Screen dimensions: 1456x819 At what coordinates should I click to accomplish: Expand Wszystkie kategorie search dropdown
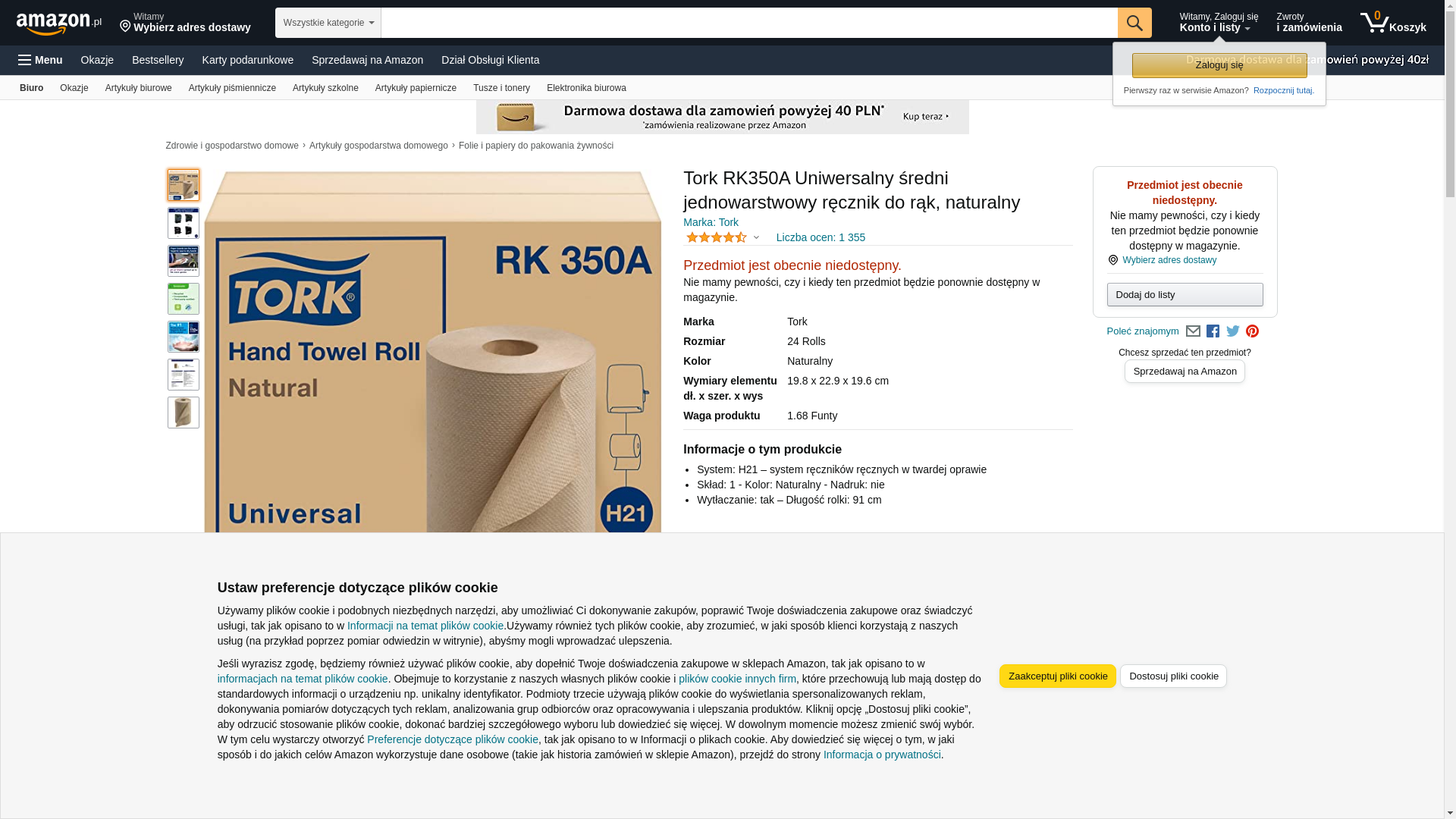click(328, 23)
